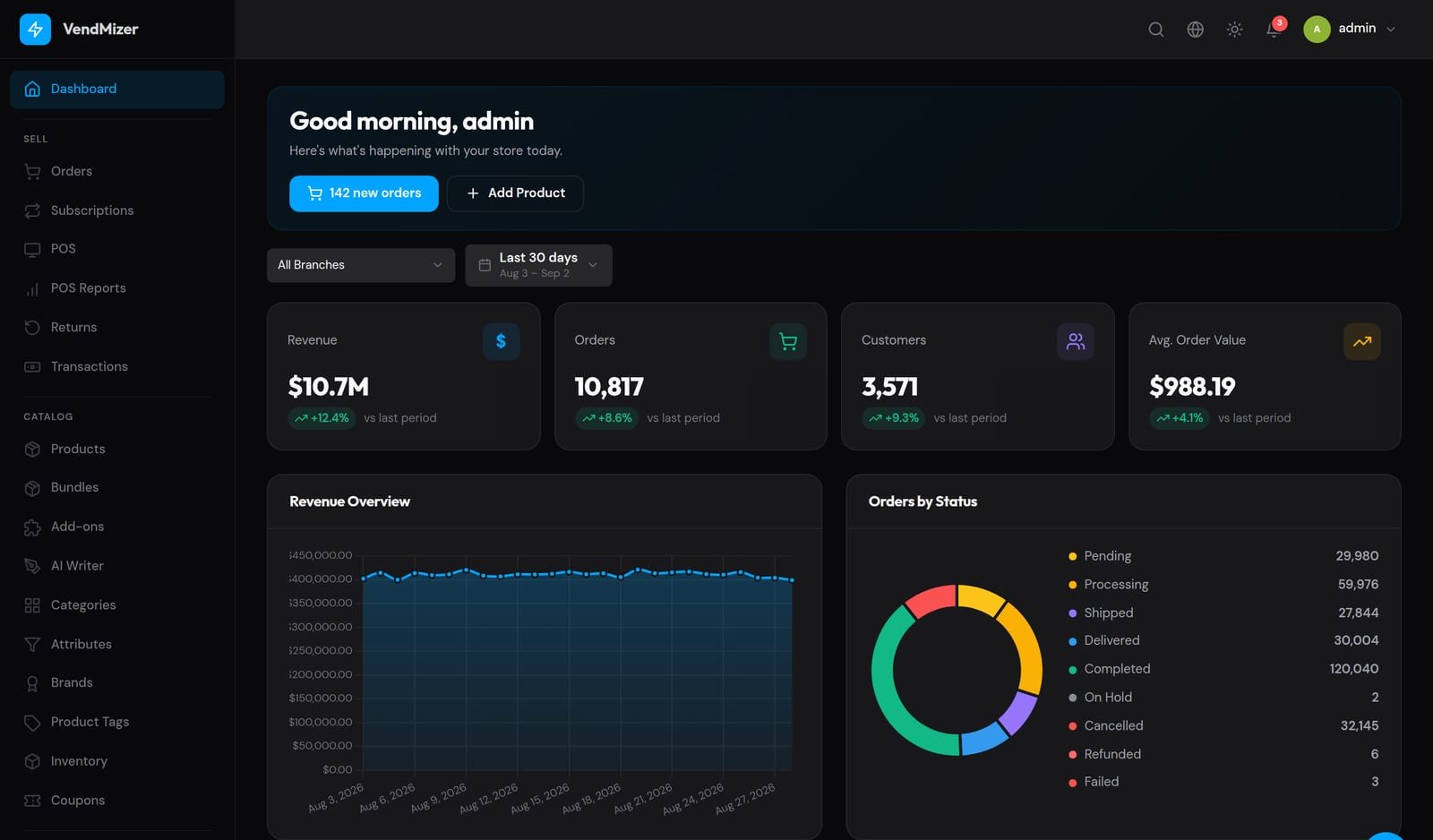Image resolution: width=1433 pixels, height=840 pixels.
Task: Click the Avg. Order Value trend icon
Action: [1362, 341]
